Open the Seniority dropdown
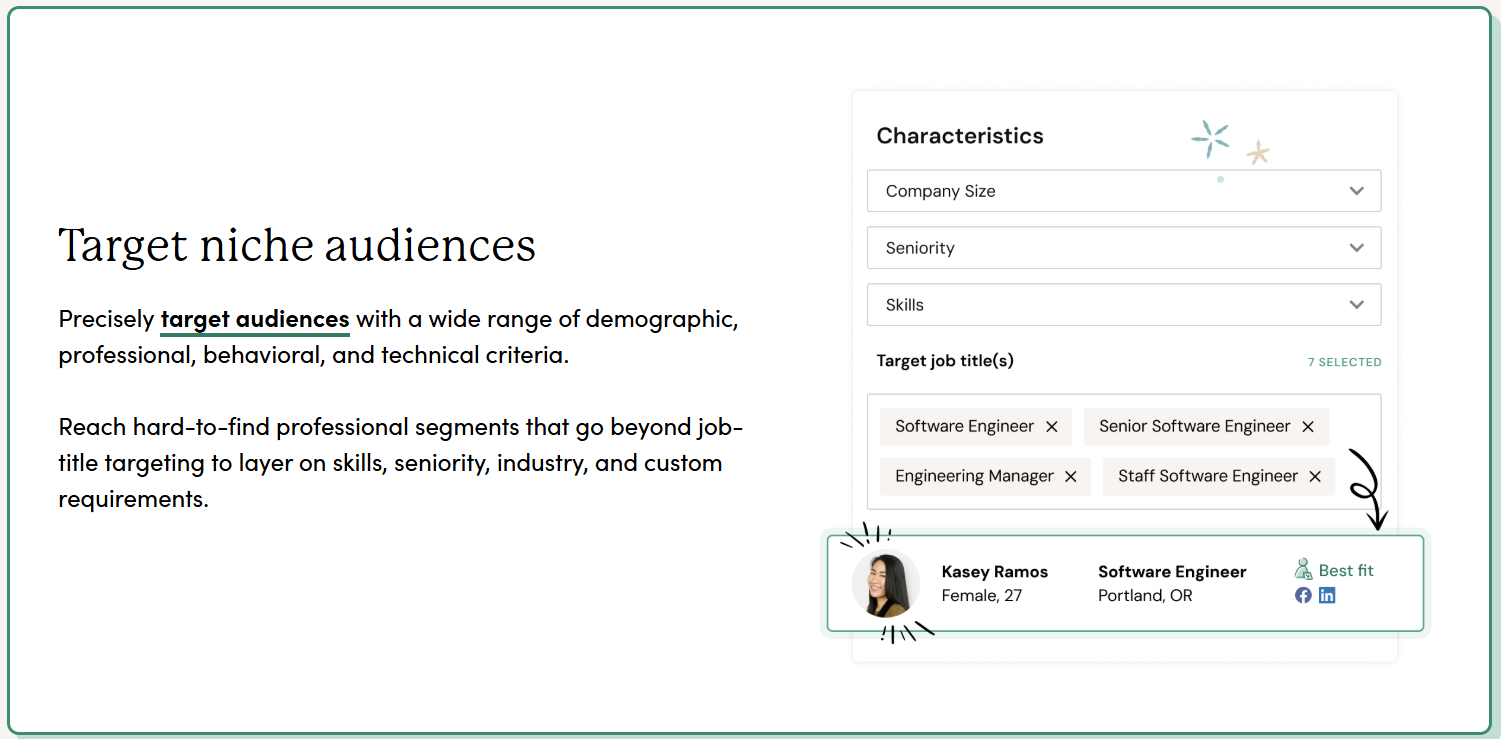The image size is (1501, 739). click(x=1123, y=248)
